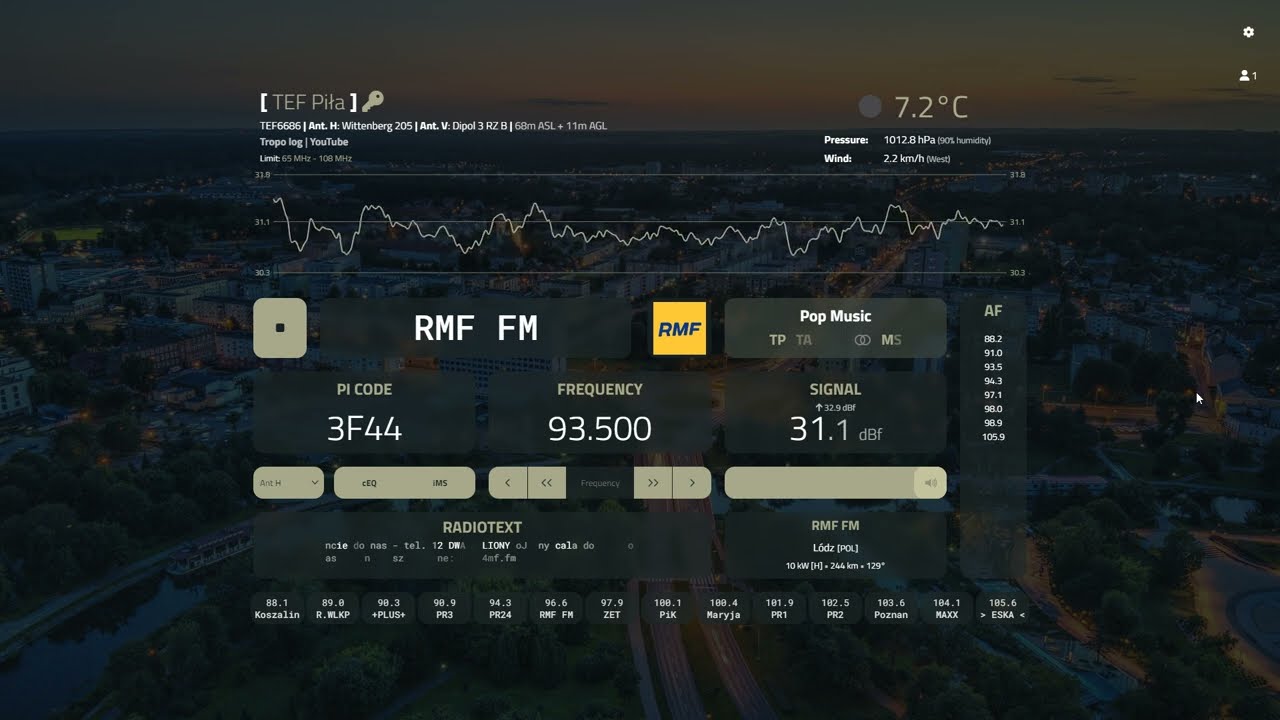1280x720 pixels.
Task: Click the signal strength graph
Action: [x=639, y=224]
